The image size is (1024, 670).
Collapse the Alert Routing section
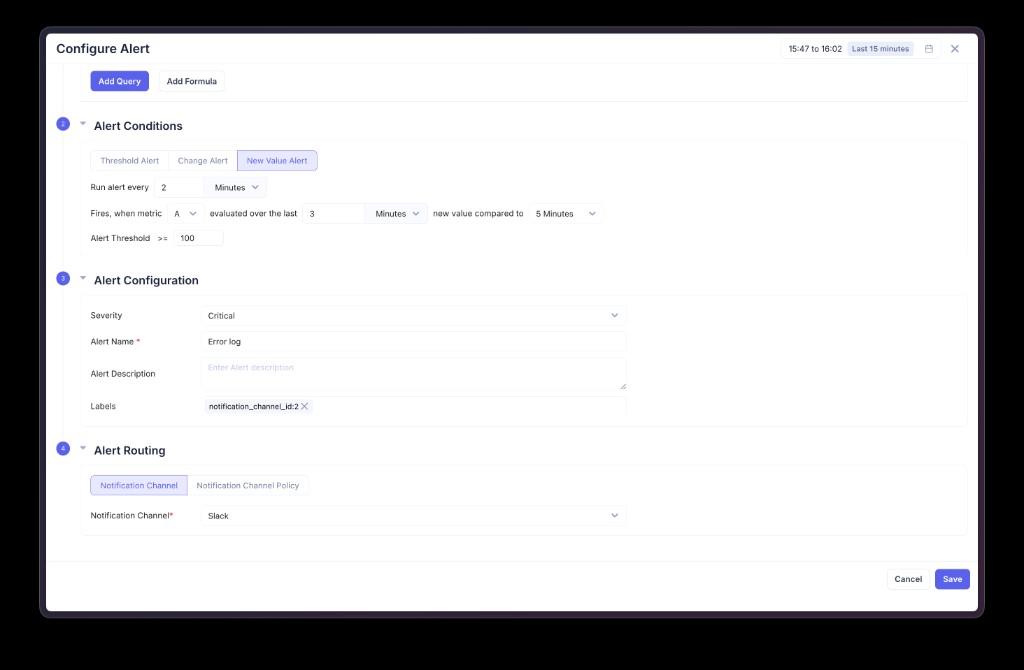pyautogui.click(x=83, y=449)
